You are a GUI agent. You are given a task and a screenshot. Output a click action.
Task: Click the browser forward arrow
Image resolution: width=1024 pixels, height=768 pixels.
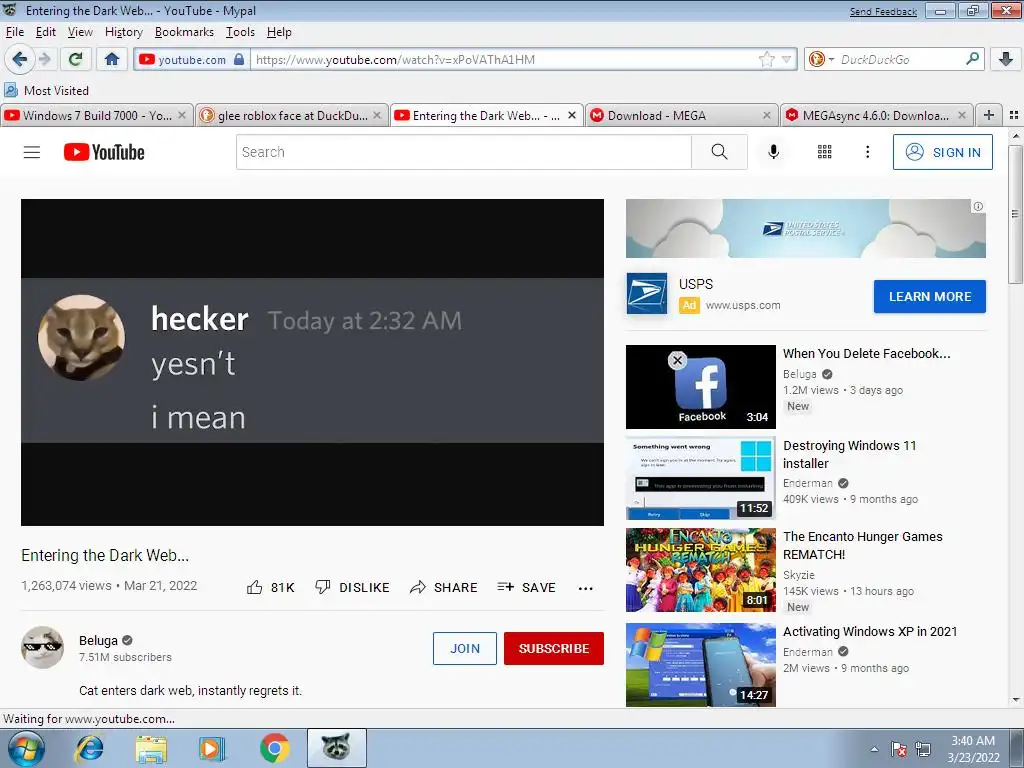click(x=44, y=59)
